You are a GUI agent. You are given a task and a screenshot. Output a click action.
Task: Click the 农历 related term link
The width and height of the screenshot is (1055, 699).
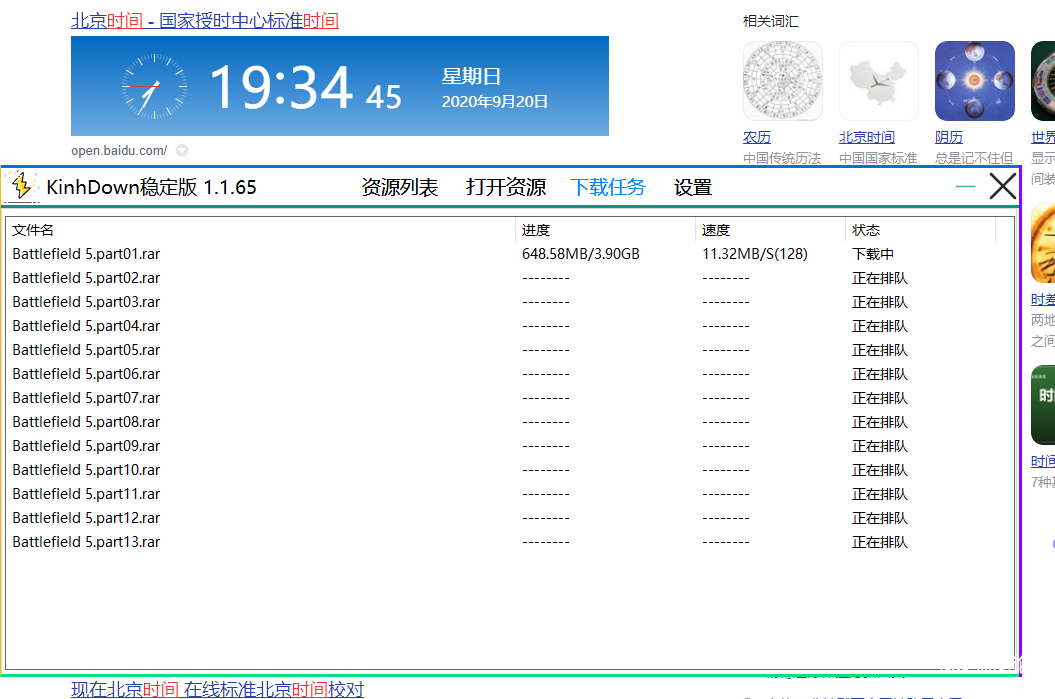pyautogui.click(x=757, y=137)
